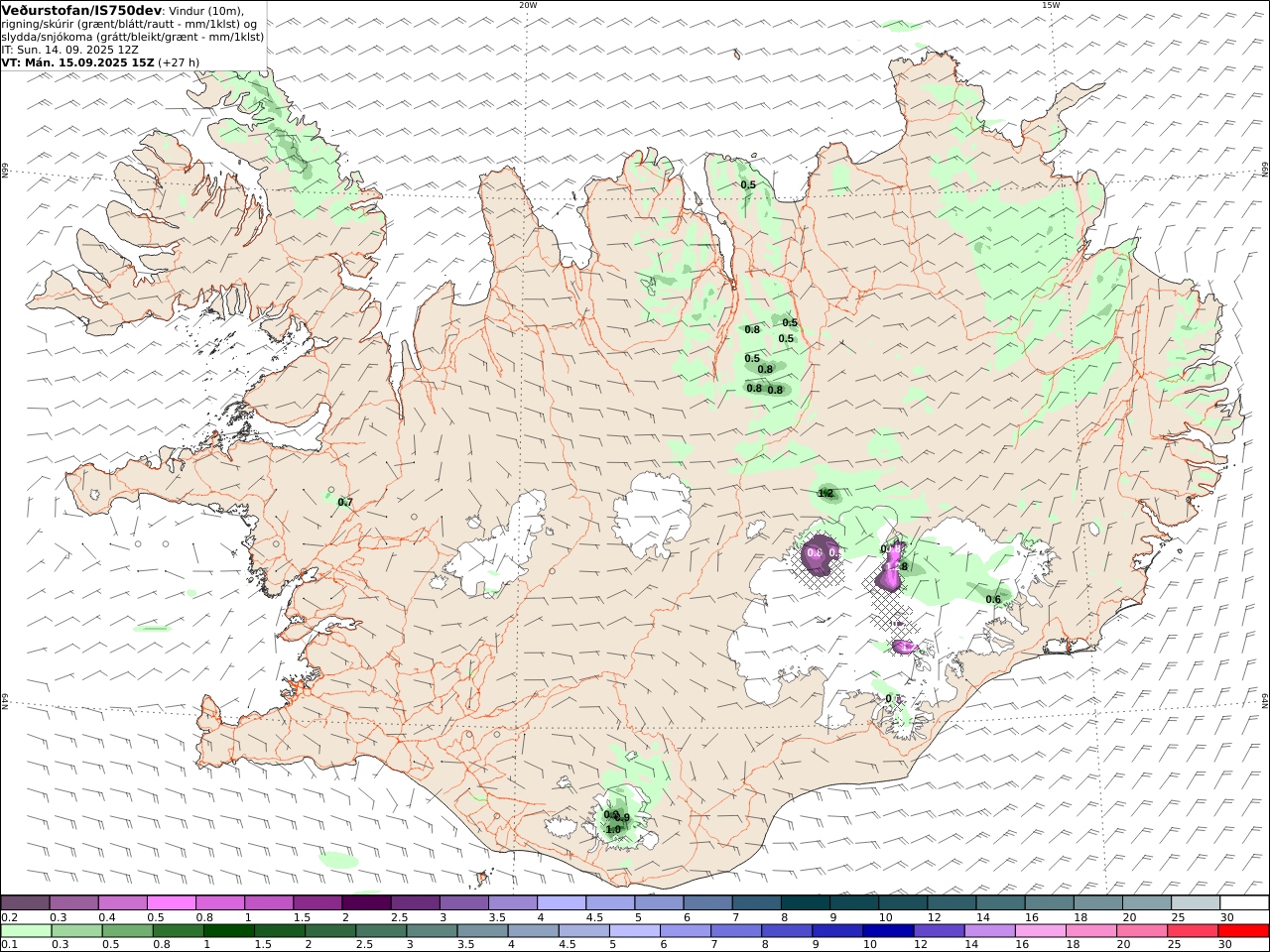Click the orchid snow swatch starting at 0.4
Image resolution: width=1270 pixels, height=952 pixels.
123,902
